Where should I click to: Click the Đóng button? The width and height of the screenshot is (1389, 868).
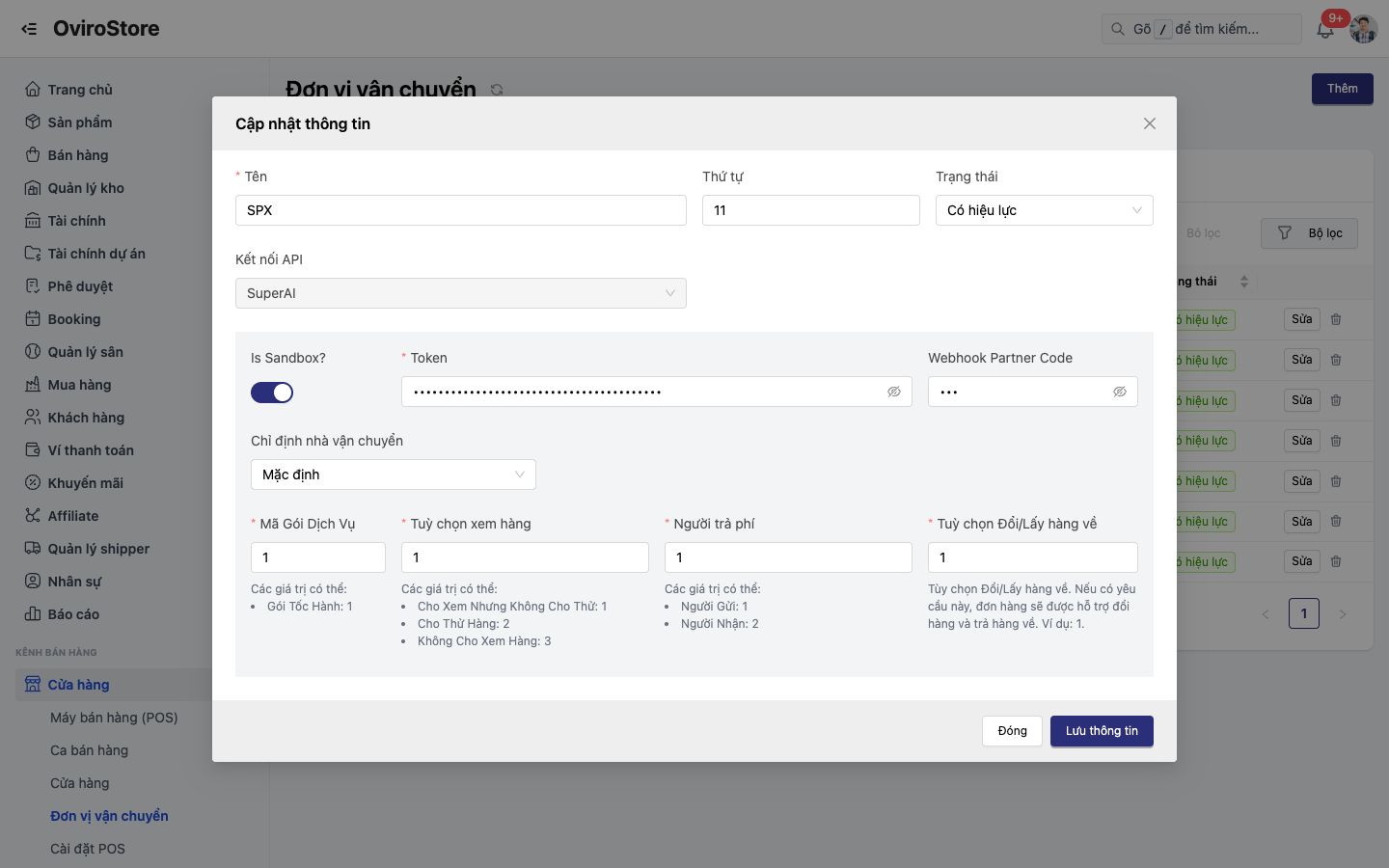point(1013,731)
